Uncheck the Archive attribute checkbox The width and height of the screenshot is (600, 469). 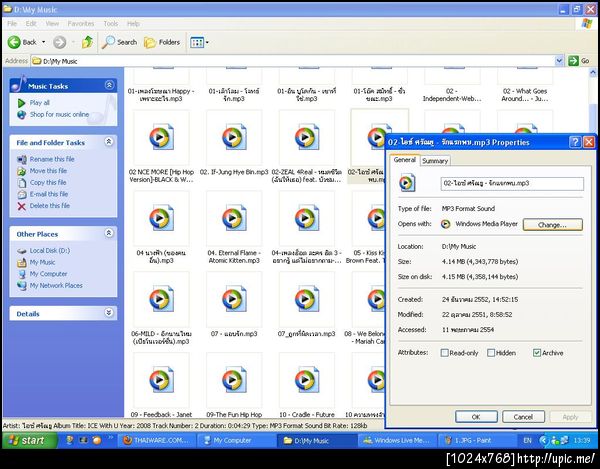tap(537, 353)
